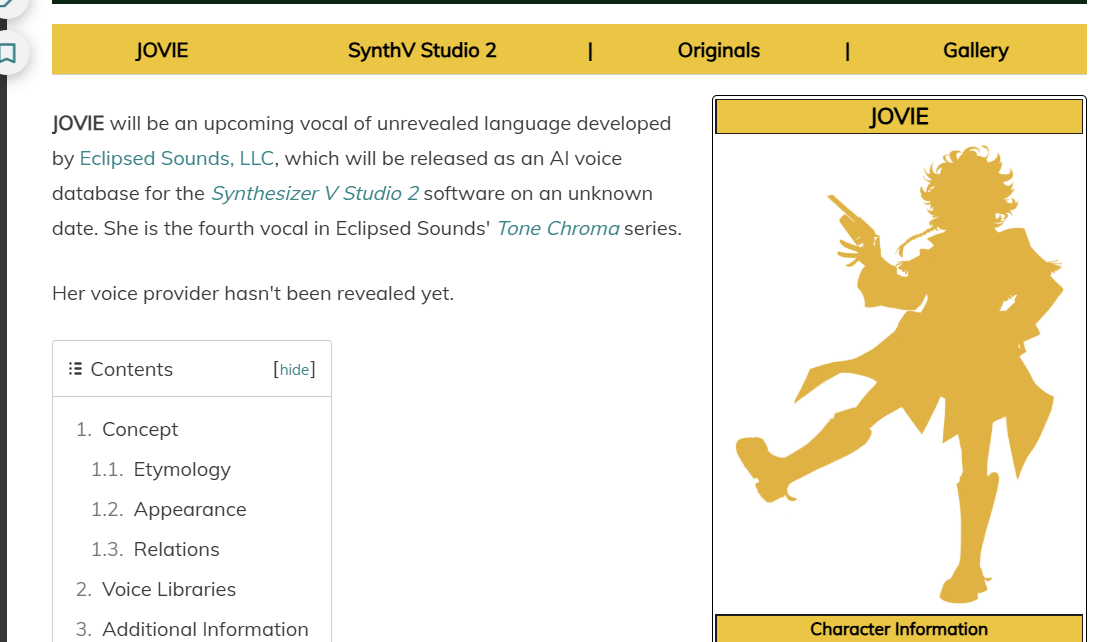Viewport: 1113px width, 642px height.
Task: Jump to the Etymology subsection
Action: [x=182, y=469]
